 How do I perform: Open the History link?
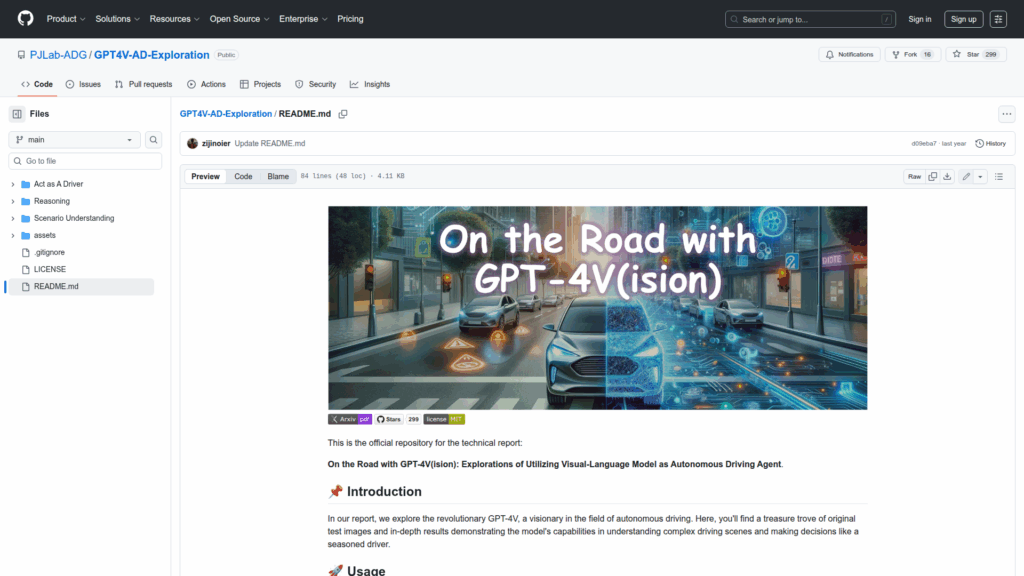click(x=990, y=143)
